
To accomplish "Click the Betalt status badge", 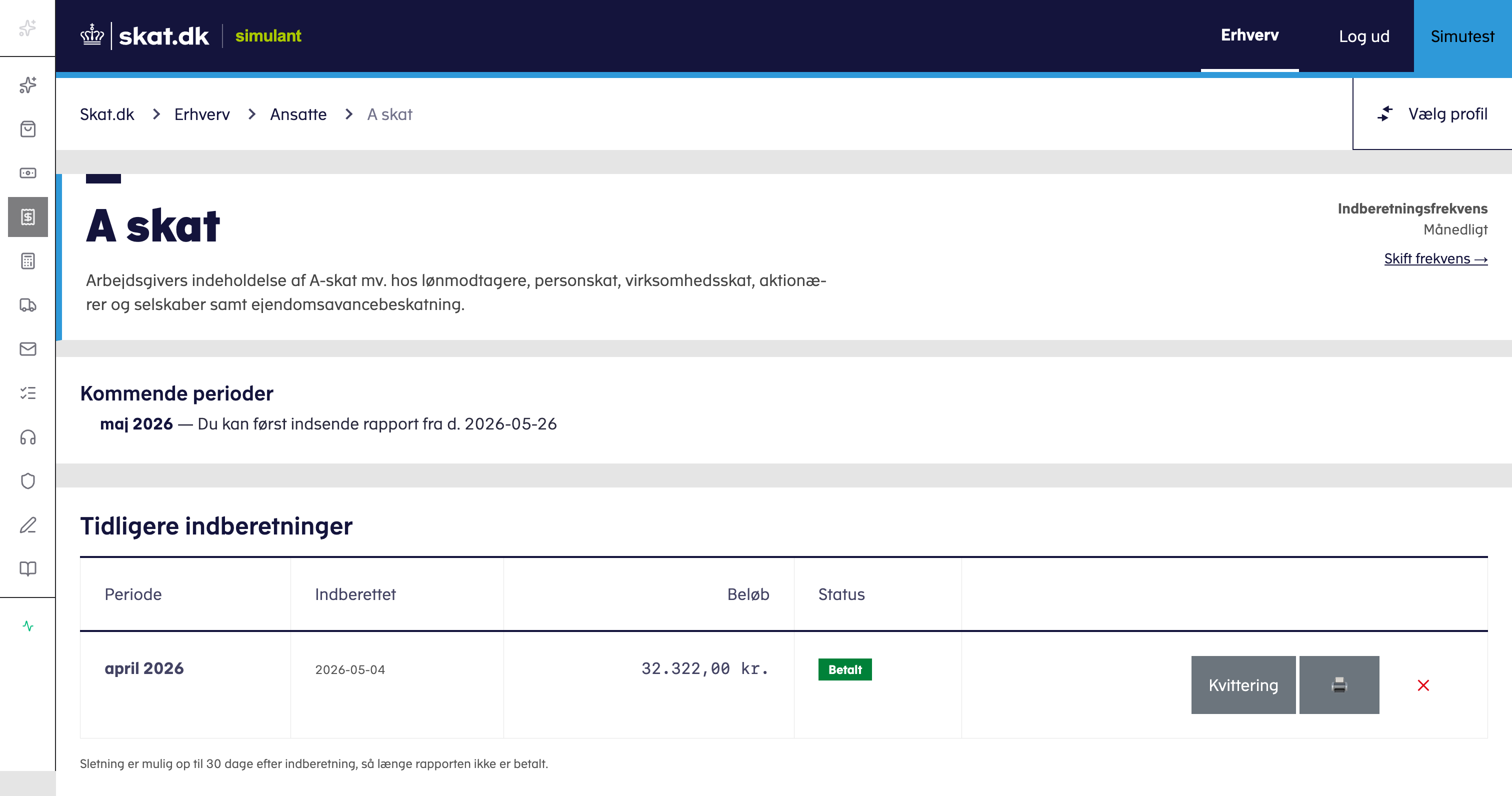I will 844,670.
